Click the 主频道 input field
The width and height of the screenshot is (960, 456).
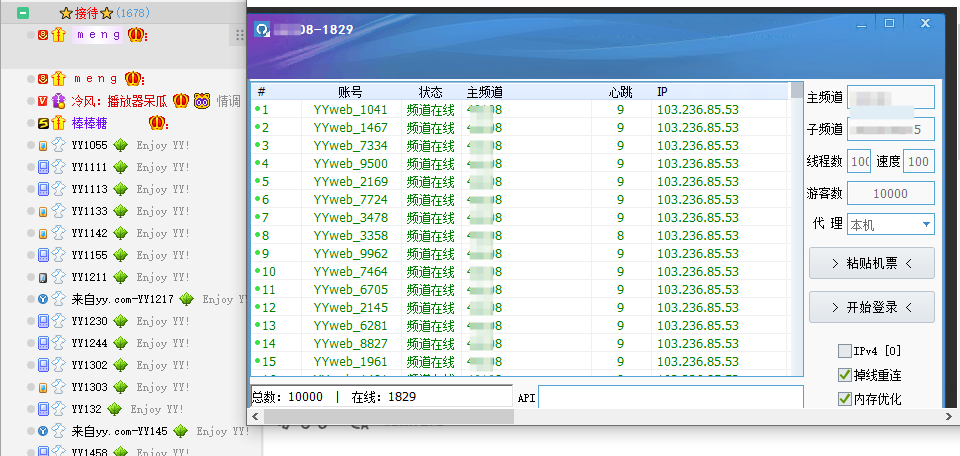891,97
